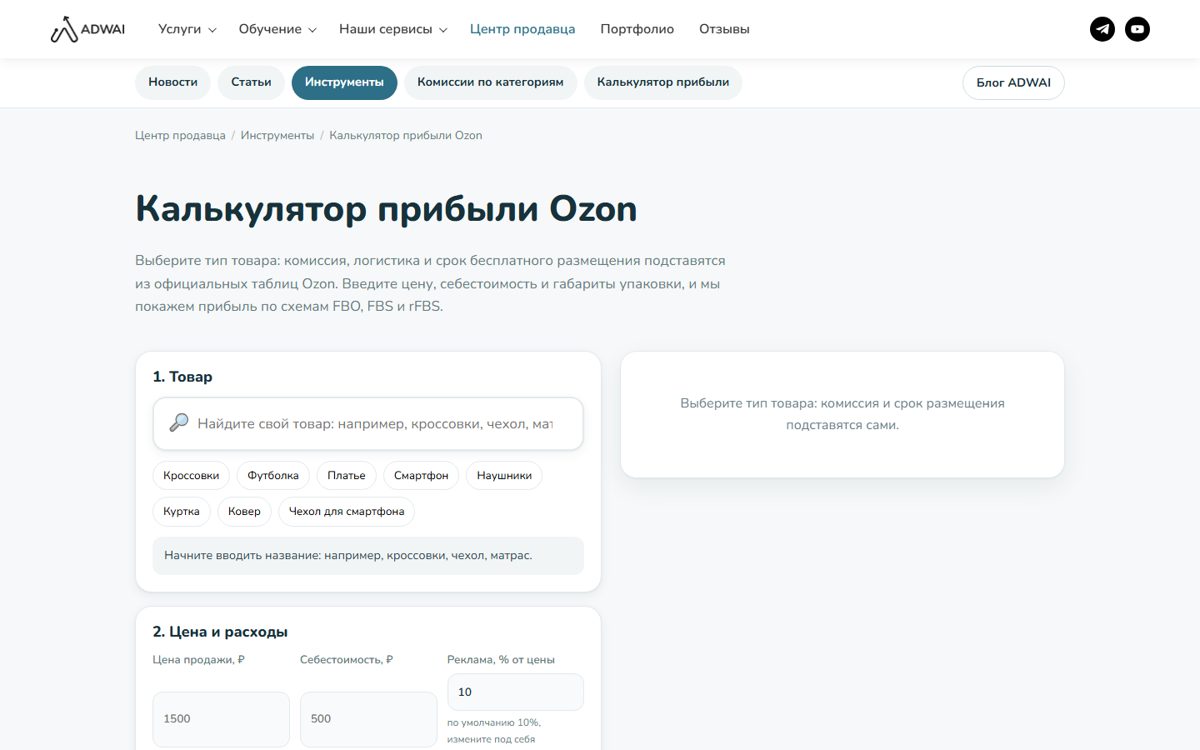Follow the Инструменты breadcrumb link
Viewport: 1200px width, 750px height.
coord(277,135)
